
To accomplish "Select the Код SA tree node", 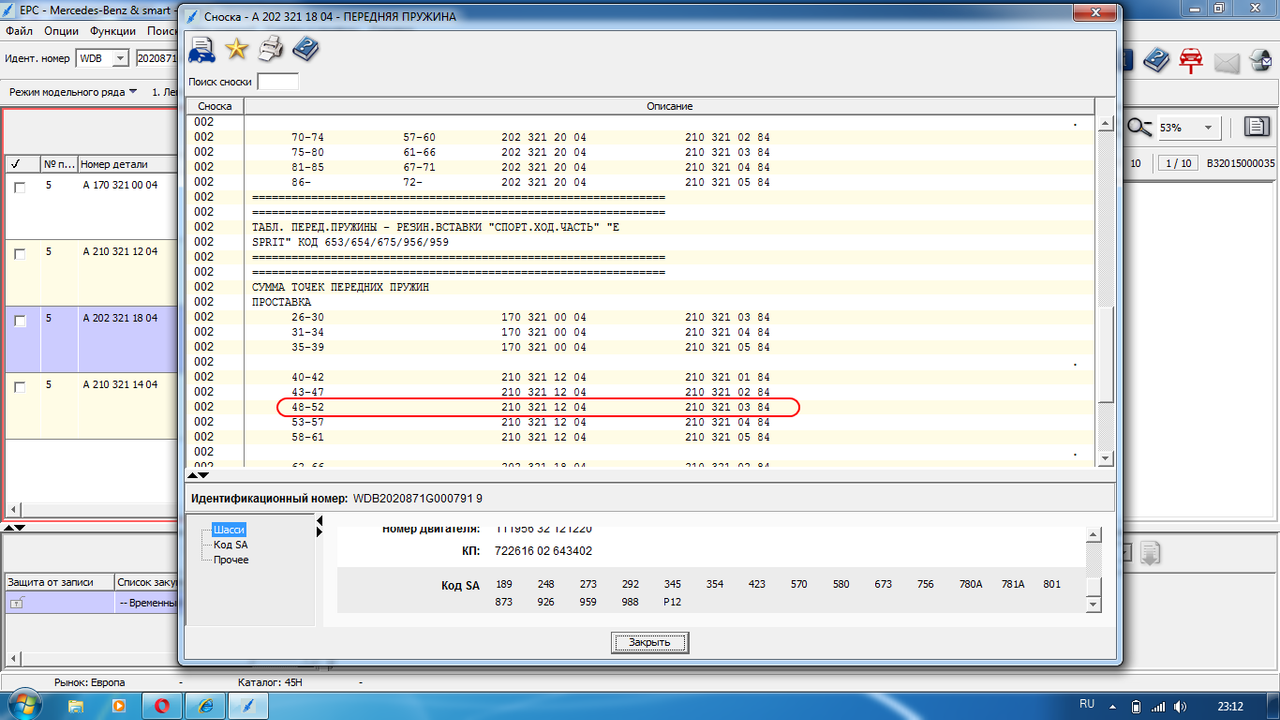I will (231, 545).
